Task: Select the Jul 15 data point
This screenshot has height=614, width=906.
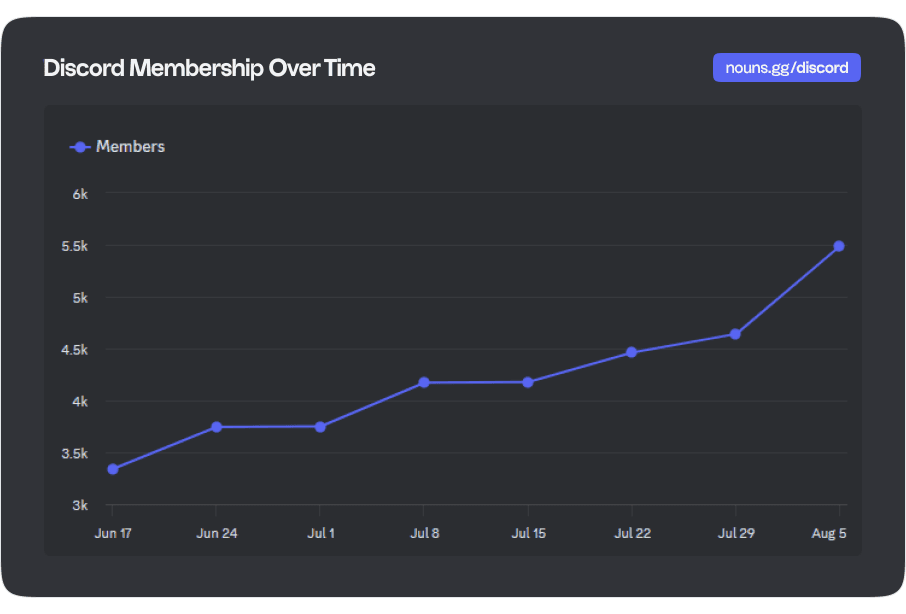Action: click(528, 382)
